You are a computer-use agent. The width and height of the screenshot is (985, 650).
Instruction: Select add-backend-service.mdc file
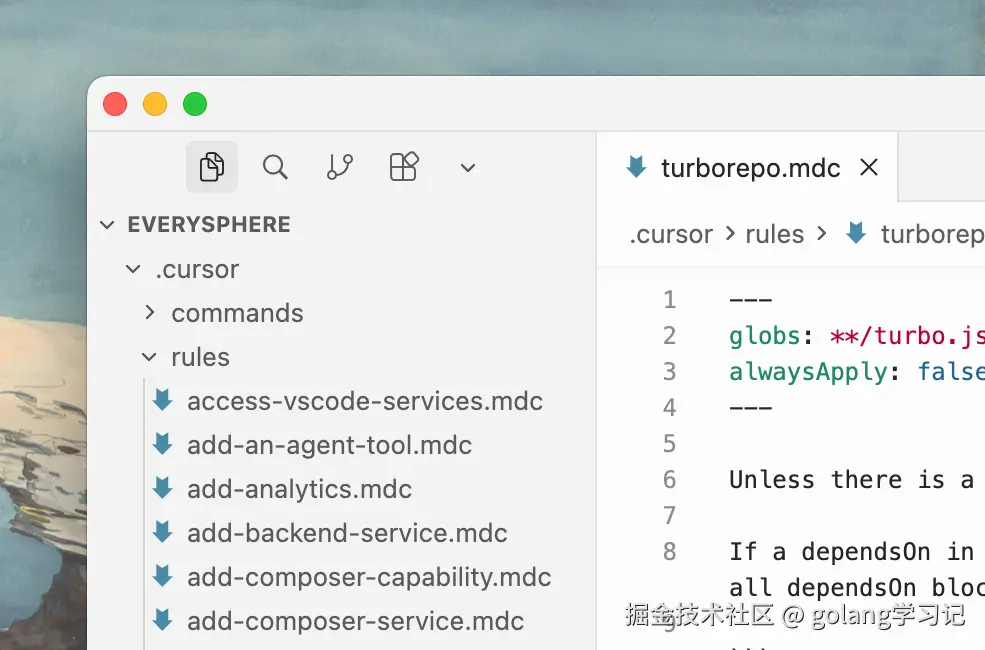[x=347, y=533]
